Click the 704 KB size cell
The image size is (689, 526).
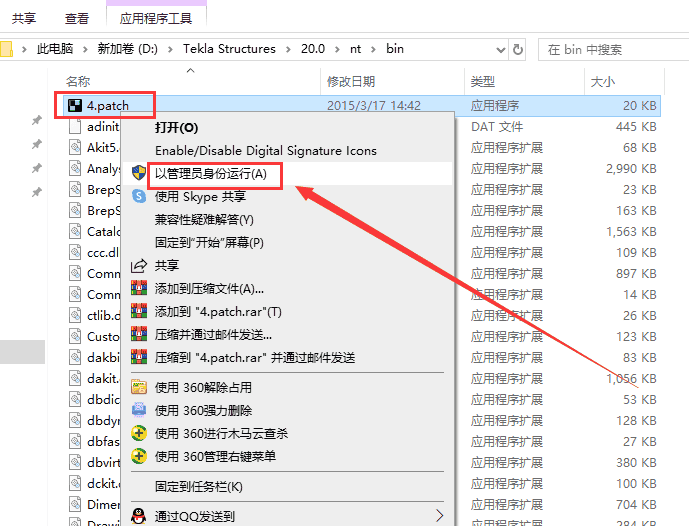636,504
